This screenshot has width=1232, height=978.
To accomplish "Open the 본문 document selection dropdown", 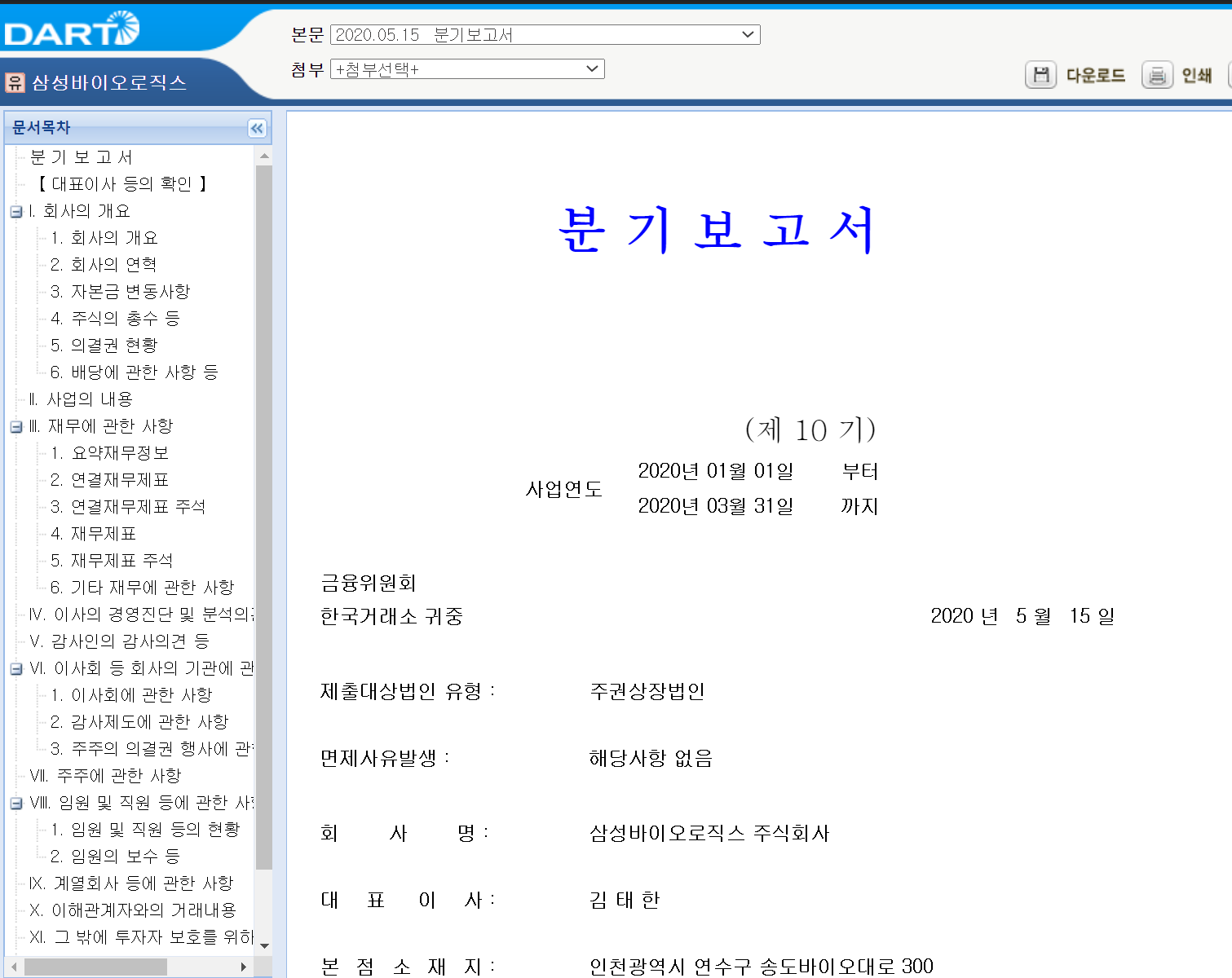I will click(545, 34).
